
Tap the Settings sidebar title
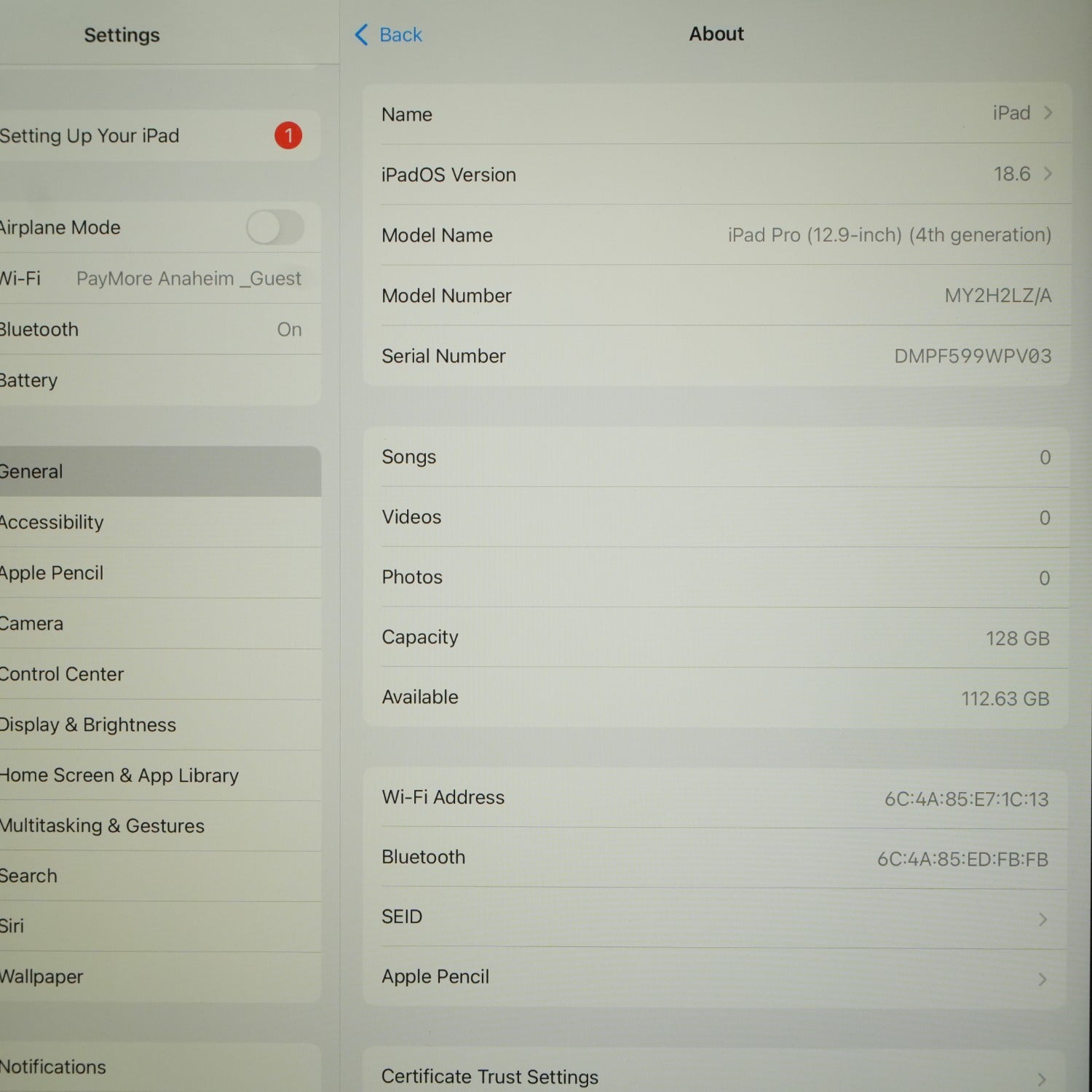click(122, 35)
